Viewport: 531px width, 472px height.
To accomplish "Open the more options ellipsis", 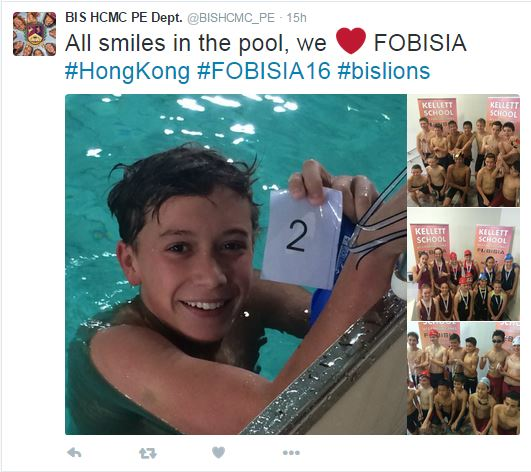I will tap(291, 453).
